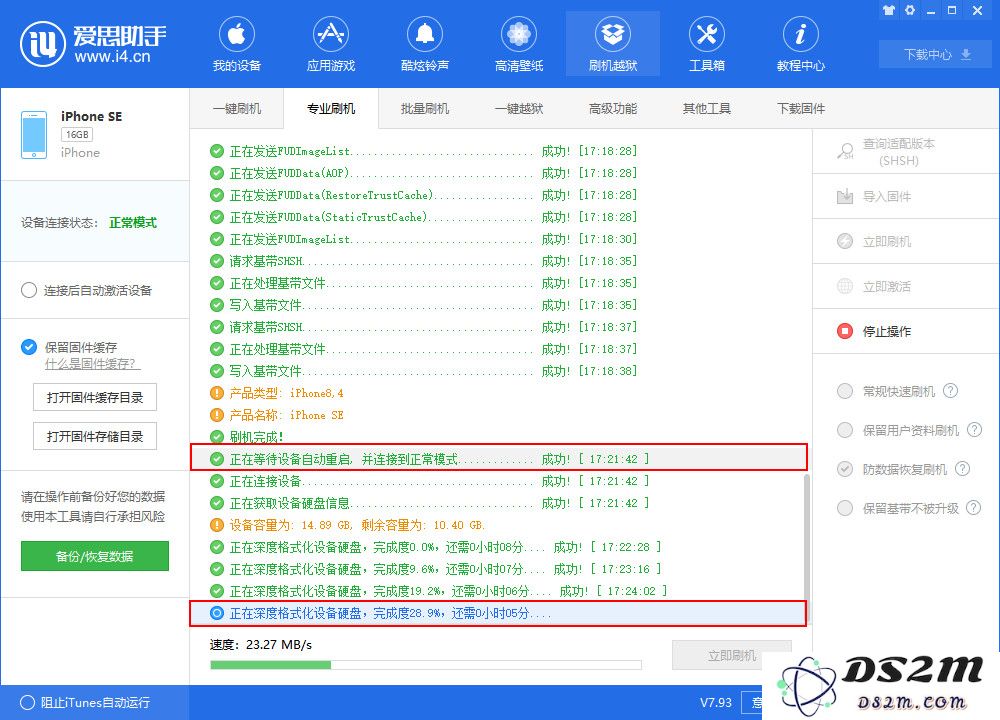Viewport: 1000px width, 720px height.
Task: Click the 导入固件 import firmware icon
Action: (845, 196)
